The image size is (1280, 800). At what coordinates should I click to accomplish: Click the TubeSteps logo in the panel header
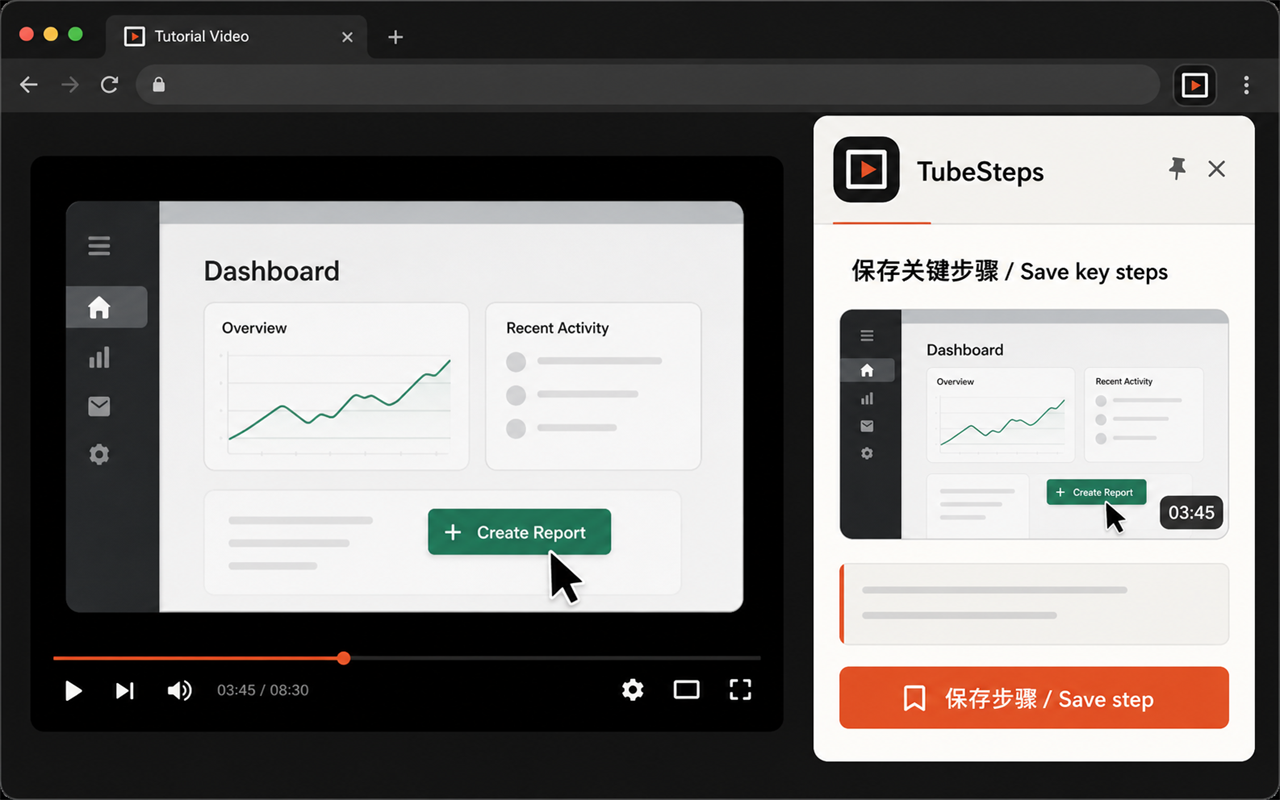click(866, 170)
